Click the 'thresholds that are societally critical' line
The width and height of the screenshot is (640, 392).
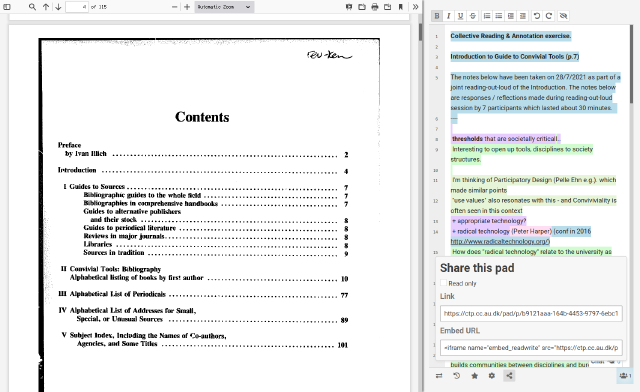point(505,139)
